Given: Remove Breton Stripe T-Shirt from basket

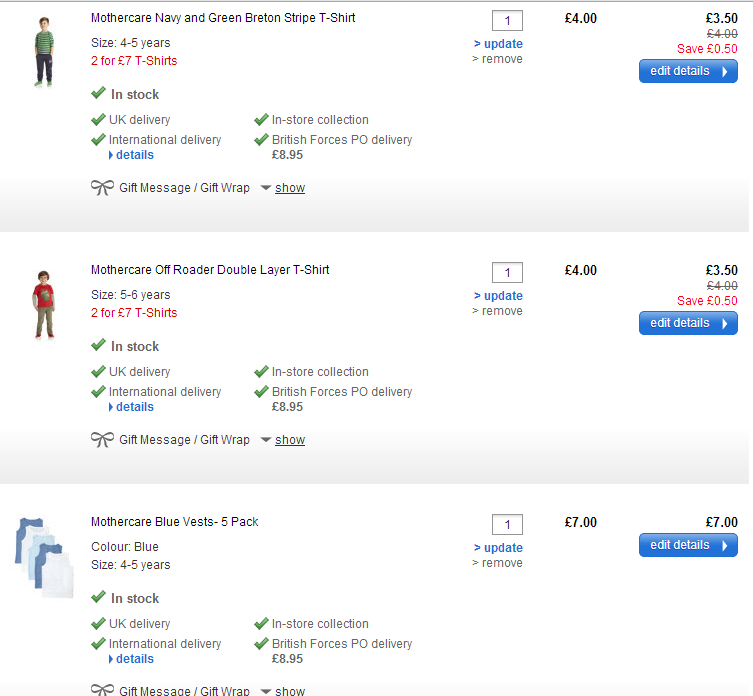Looking at the screenshot, I should pos(497,59).
